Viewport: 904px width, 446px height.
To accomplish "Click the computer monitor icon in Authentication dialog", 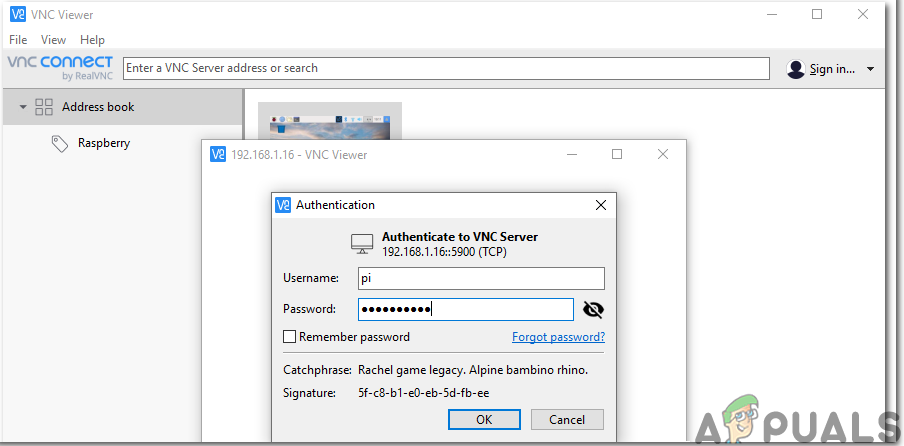I will point(362,243).
